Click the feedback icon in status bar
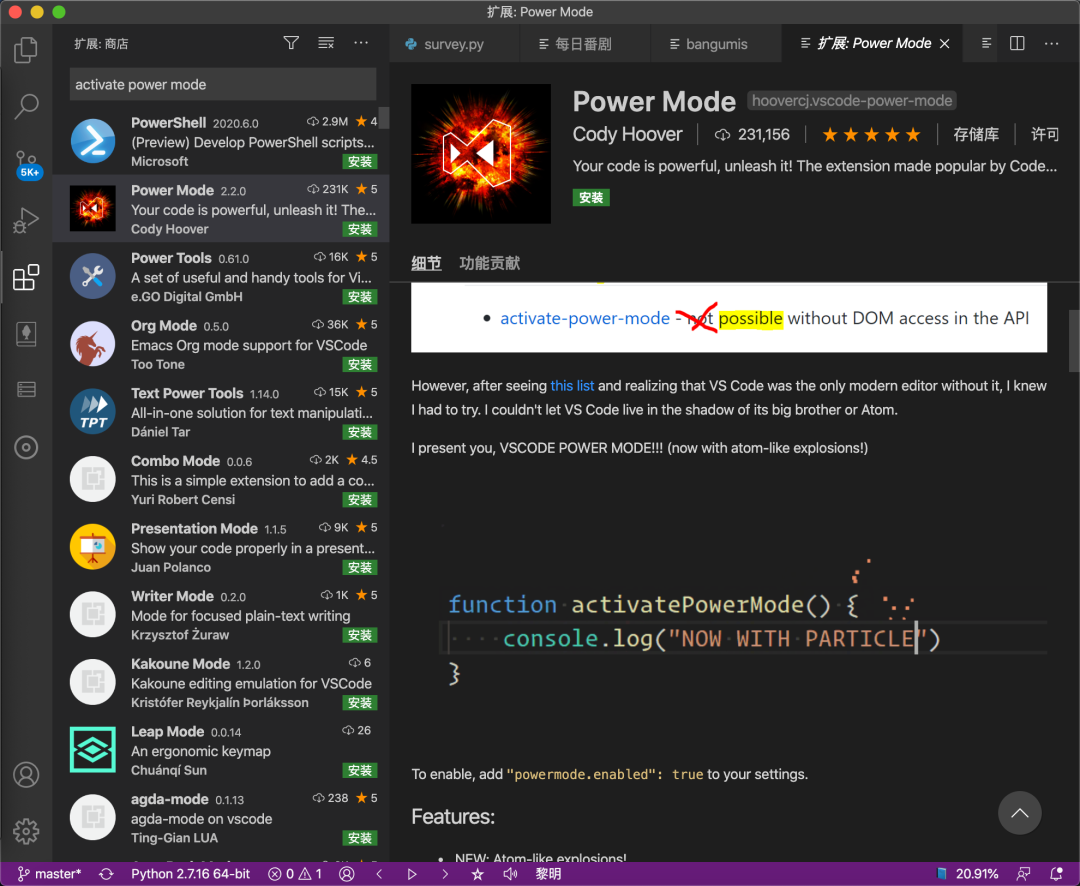 point(1024,874)
